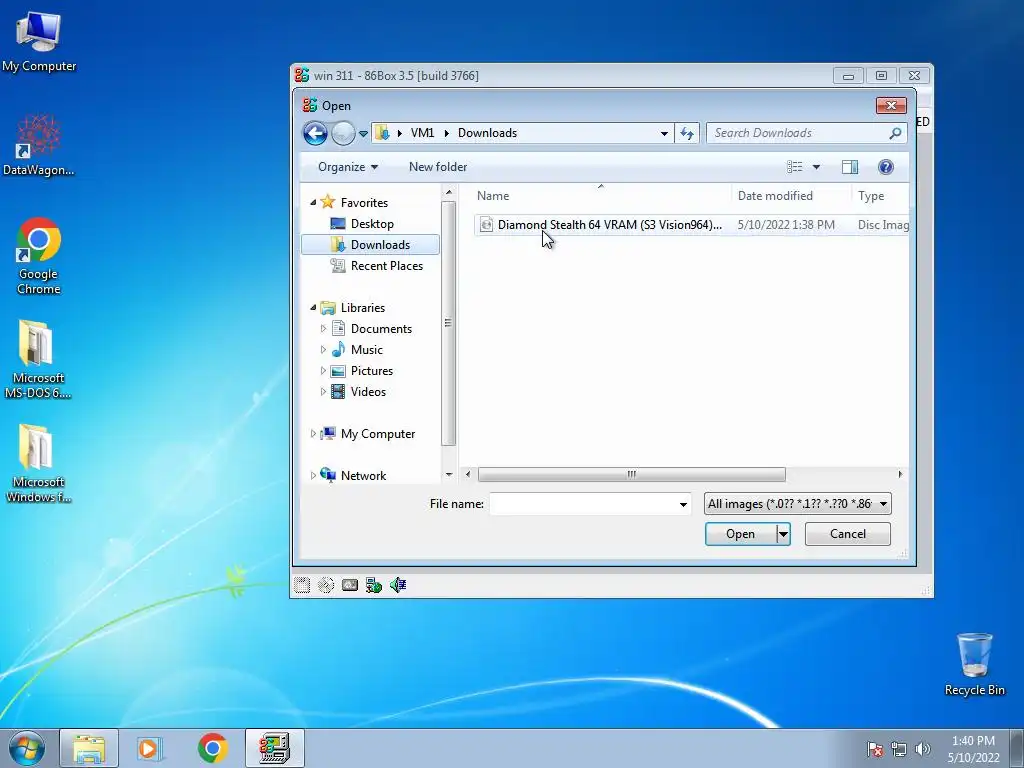Click the 86Box taskbar button
Screen dimensions: 1024x768
pyautogui.click(x=275, y=748)
